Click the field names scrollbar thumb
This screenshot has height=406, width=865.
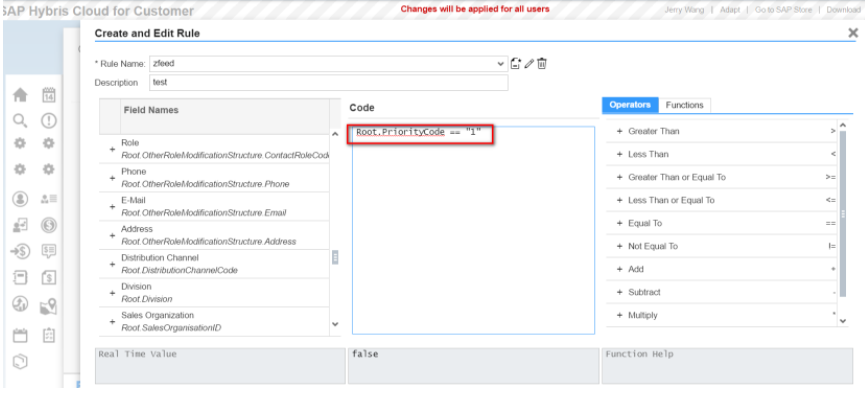[x=335, y=257]
